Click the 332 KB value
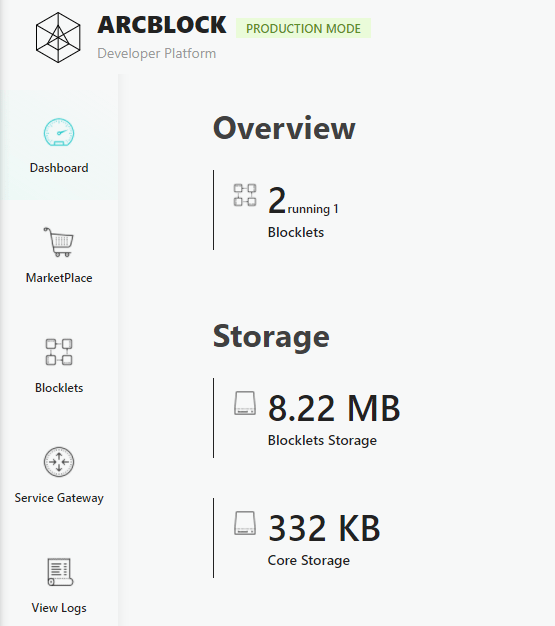The height and width of the screenshot is (626, 555). 324,528
